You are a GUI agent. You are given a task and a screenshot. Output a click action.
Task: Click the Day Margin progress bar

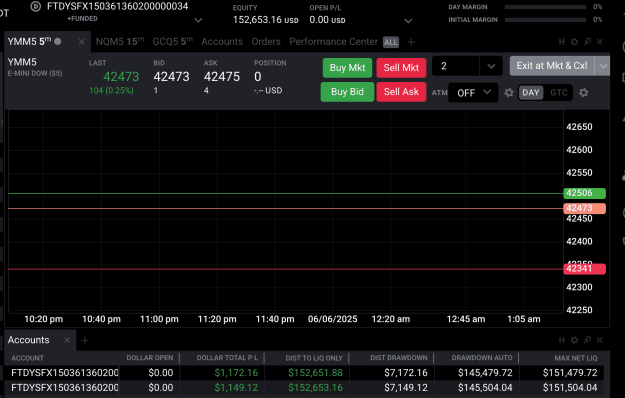(x=545, y=7)
